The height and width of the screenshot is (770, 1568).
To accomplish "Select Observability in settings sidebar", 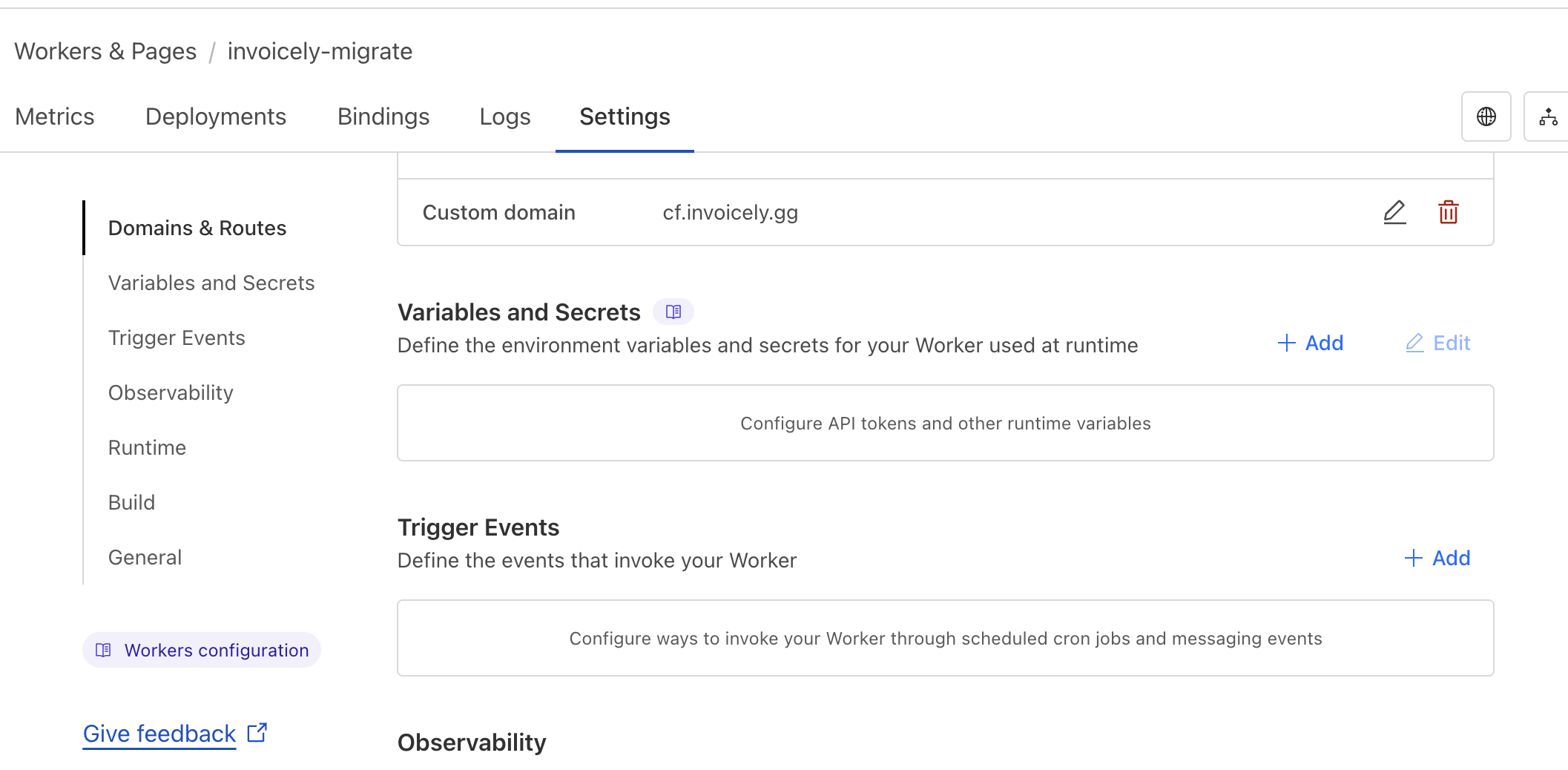I will (x=171, y=392).
